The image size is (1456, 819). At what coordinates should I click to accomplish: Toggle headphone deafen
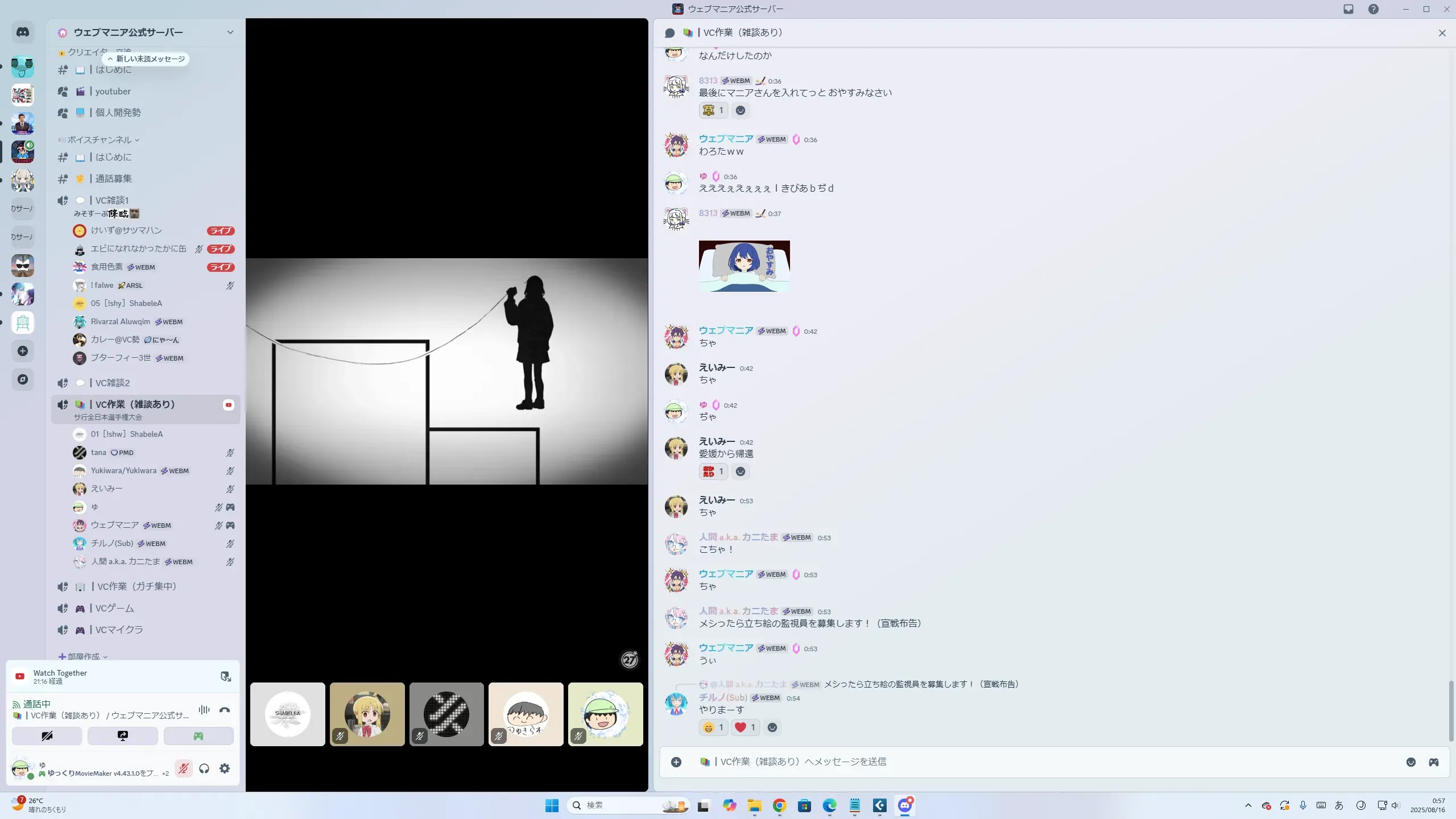204,768
